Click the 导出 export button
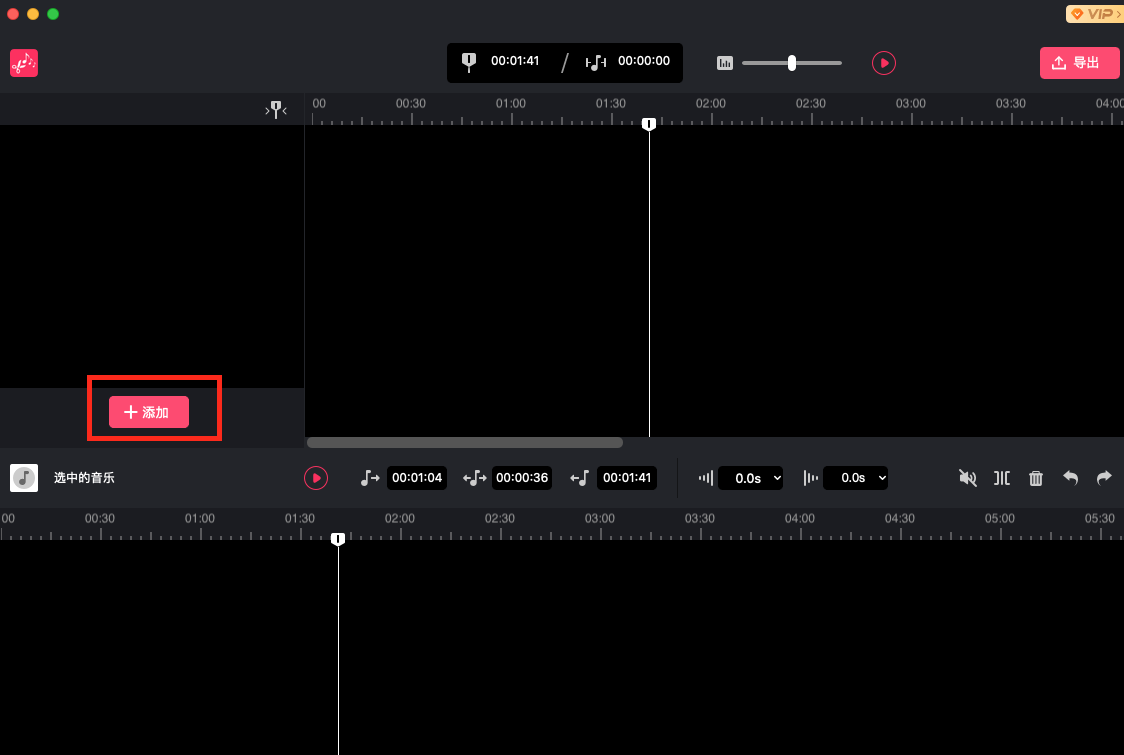This screenshot has width=1124, height=755. click(1080, 63)
